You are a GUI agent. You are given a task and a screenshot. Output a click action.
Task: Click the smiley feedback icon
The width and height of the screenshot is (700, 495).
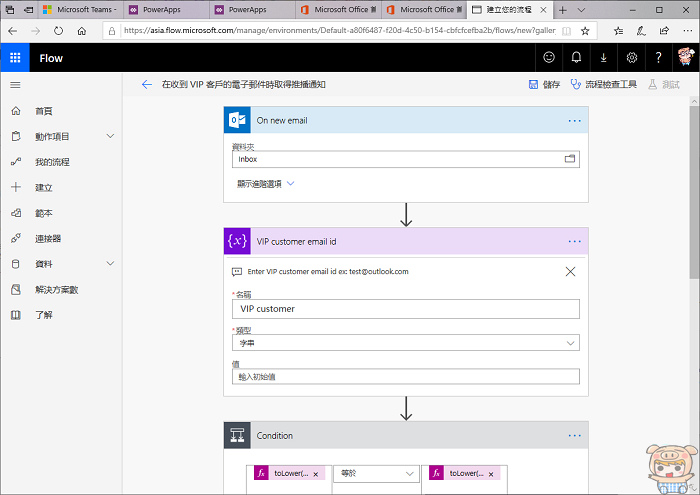point(549,58)
